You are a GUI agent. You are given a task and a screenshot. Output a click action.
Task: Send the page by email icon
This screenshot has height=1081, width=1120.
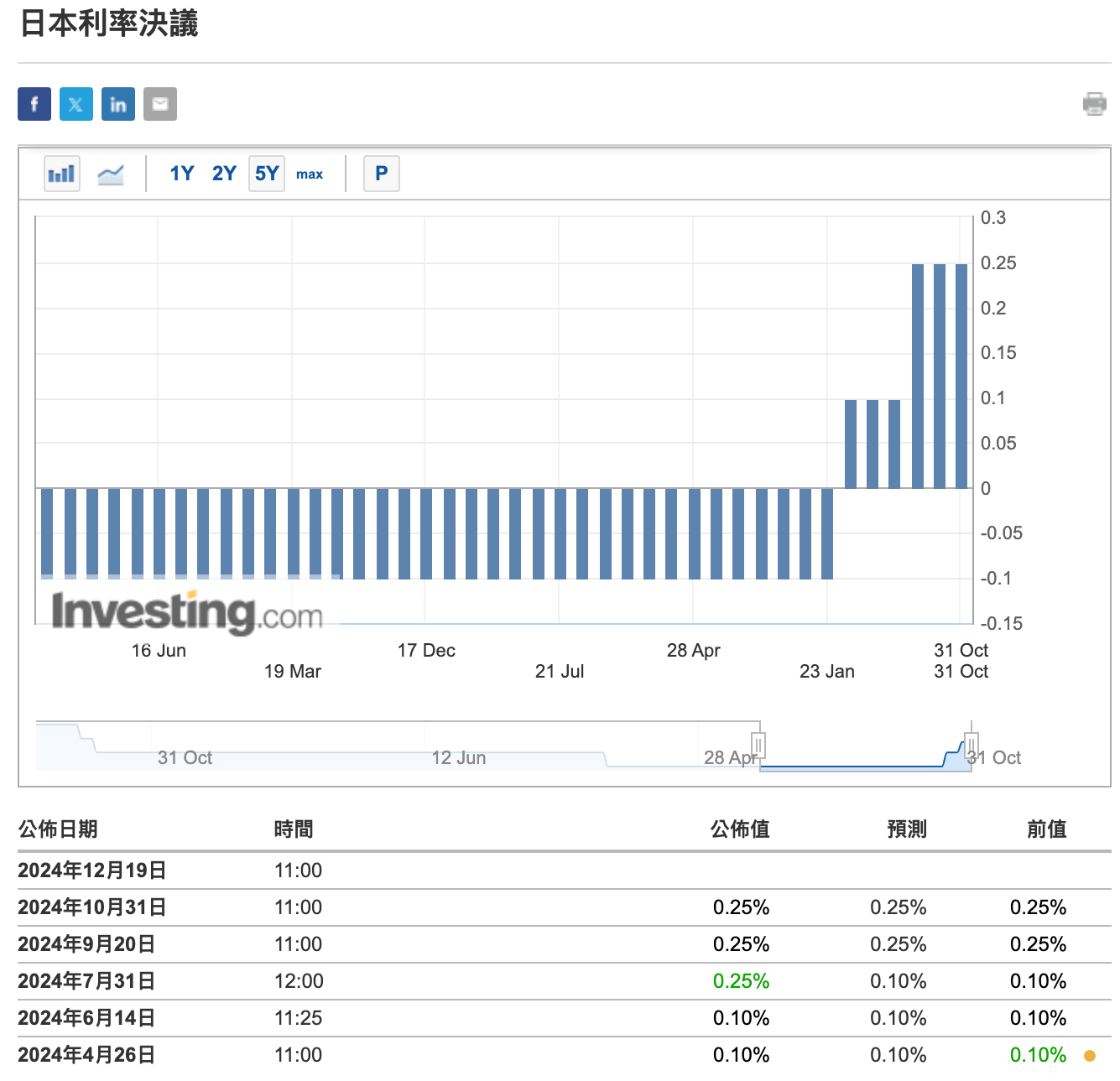(160, 104)
